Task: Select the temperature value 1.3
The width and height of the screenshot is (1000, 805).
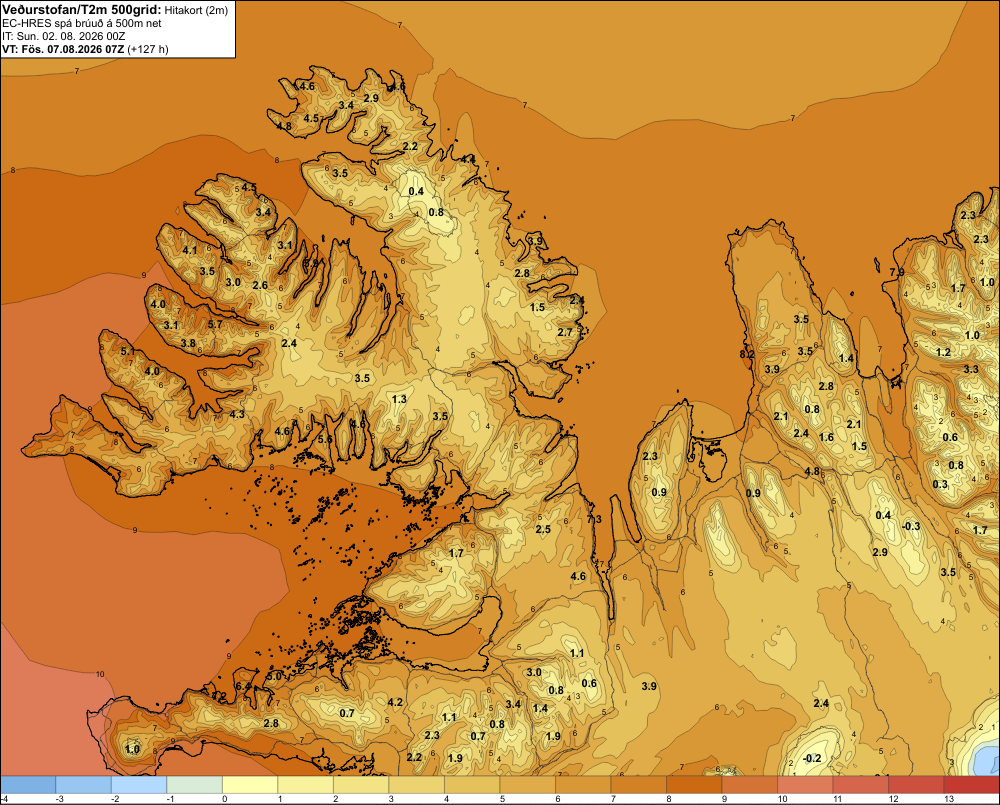Action: pos(399,399)
